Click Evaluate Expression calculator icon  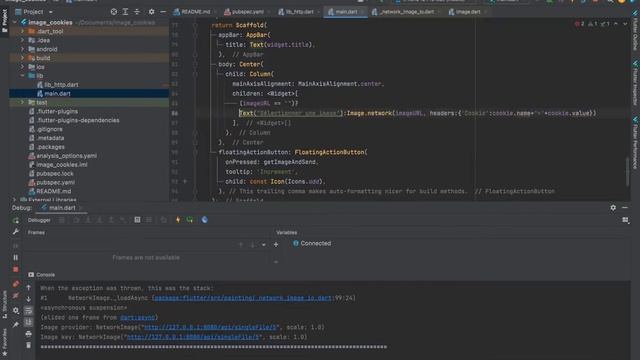[x=137, y=220]
